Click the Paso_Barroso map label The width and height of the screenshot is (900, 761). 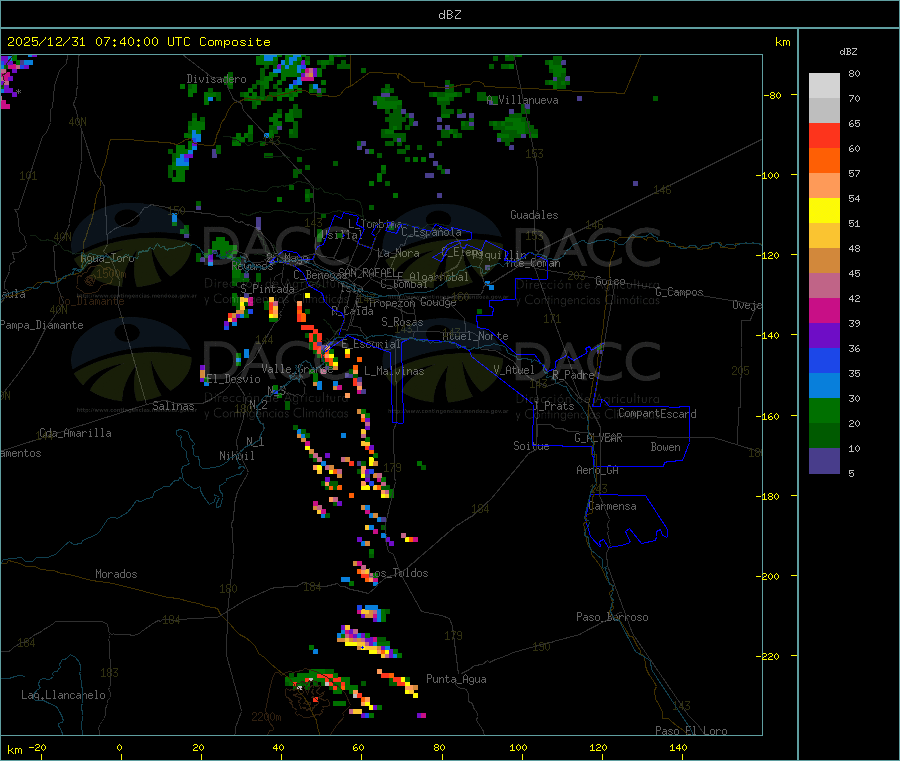[x=612, y=617]
